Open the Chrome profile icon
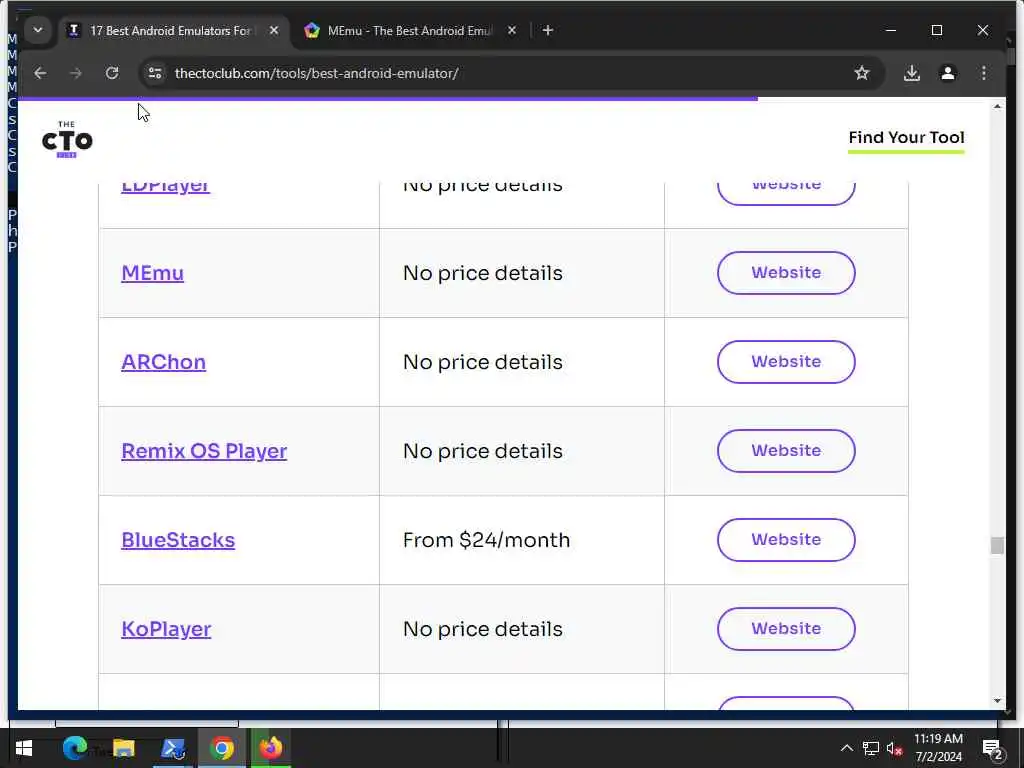The height and width of the screenshot is (768, 1024). point(948,73)
